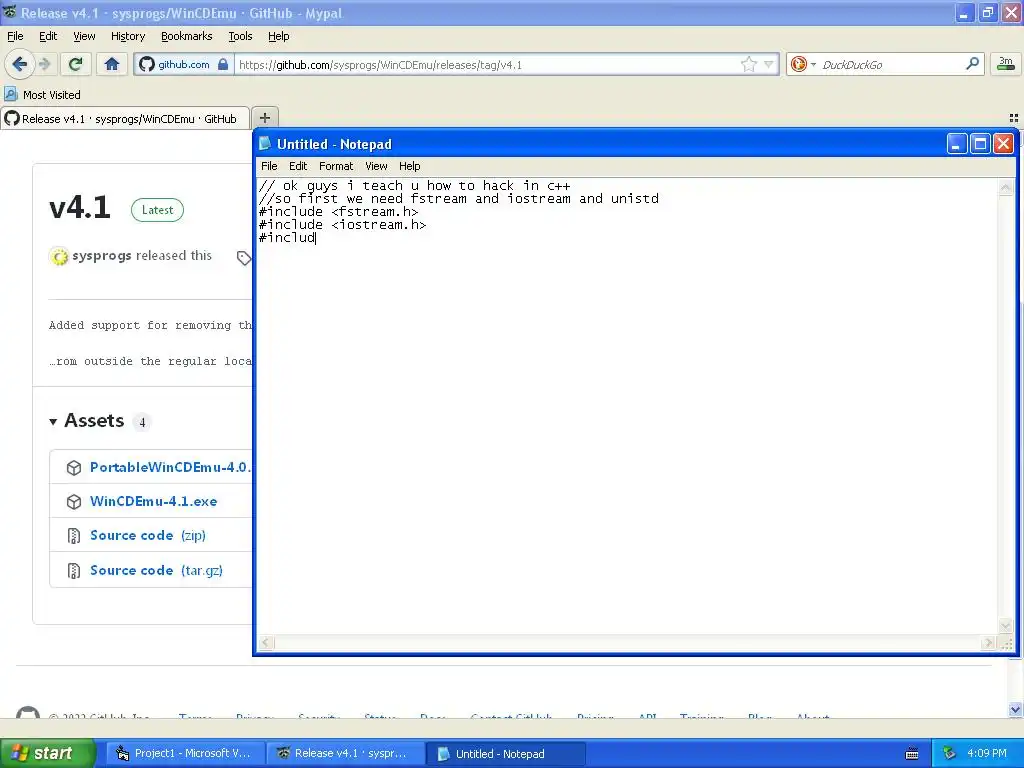Select the Release v4.1 GitHub tab
This screenshot has height=768, width=1024.
coord(125,119)
